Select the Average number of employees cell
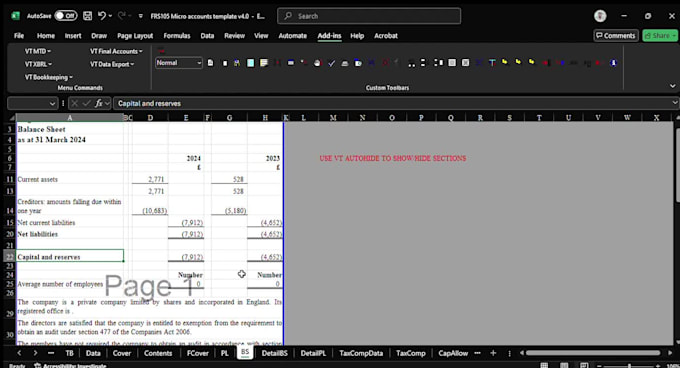Viewport: 680px width, 368px height. tap(70, 284)
